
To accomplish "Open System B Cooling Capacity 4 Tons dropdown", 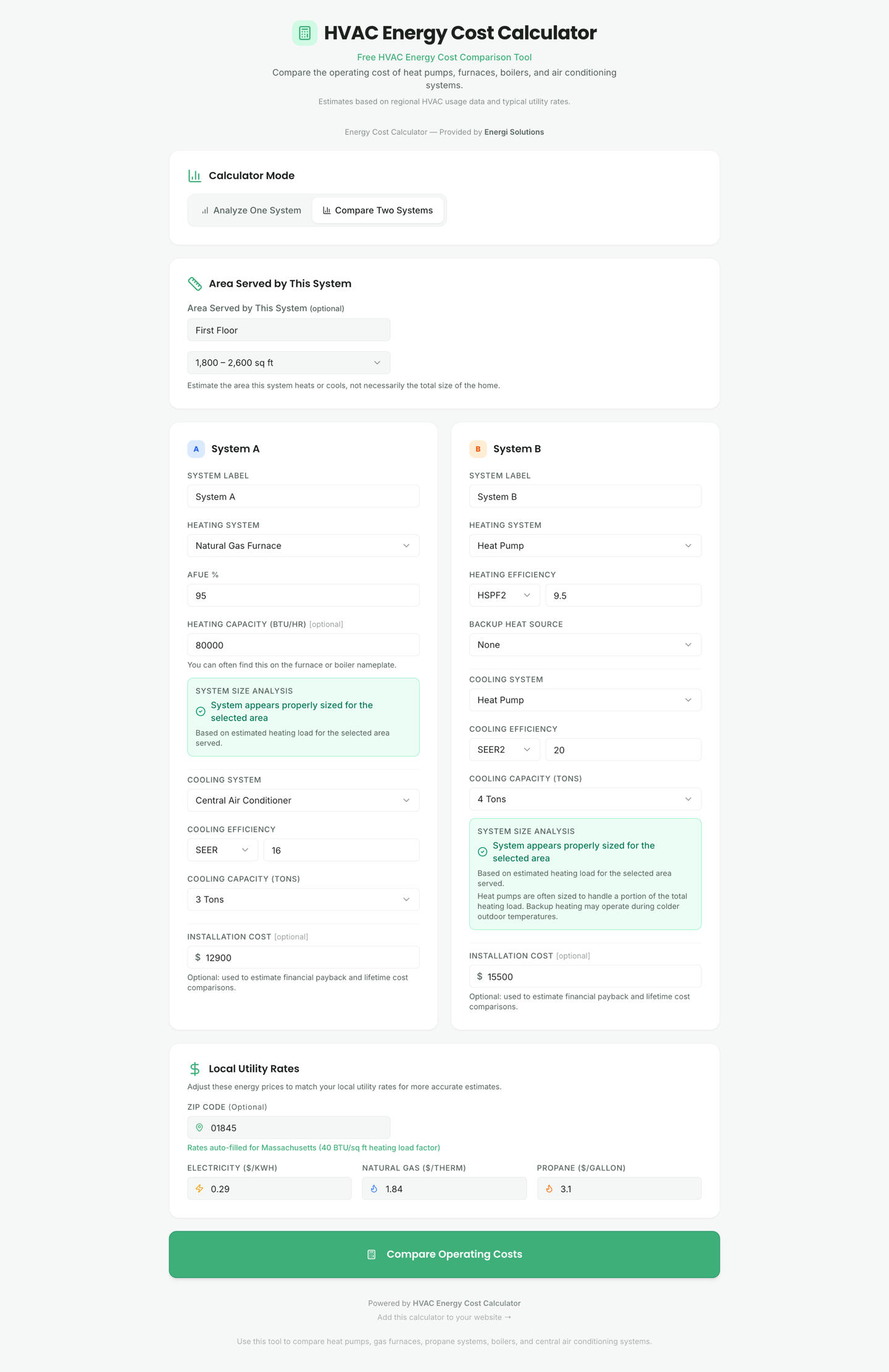I will pos(585,799).
